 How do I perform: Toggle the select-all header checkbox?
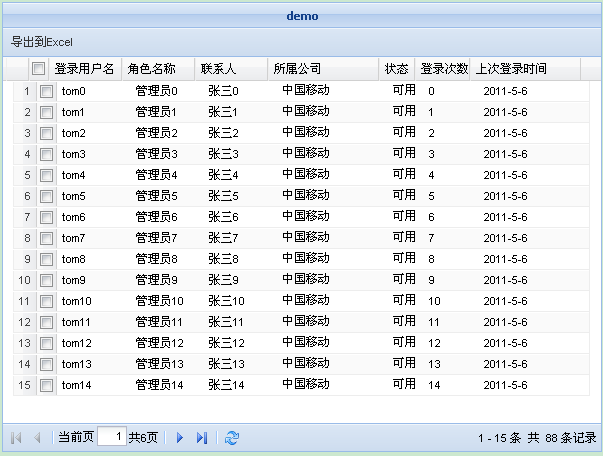[x=38, y=69]
